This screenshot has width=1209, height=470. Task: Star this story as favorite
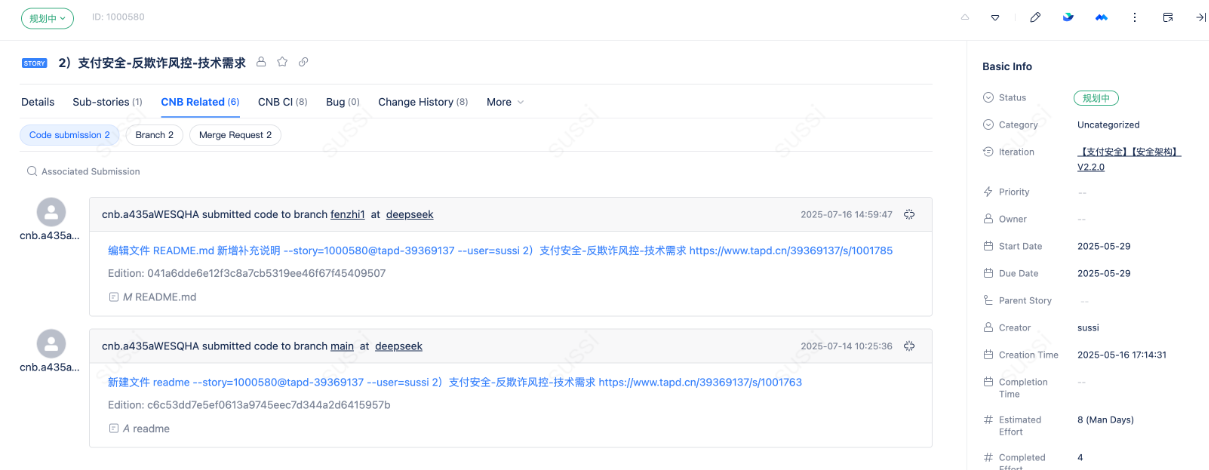point(282,62)
